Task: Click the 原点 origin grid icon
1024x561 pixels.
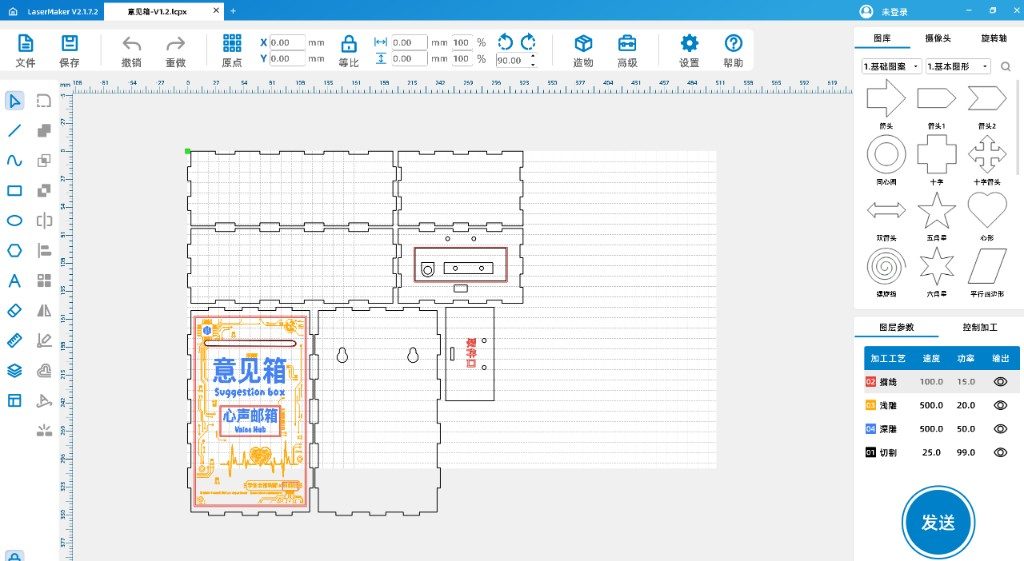Action: [x=232, y=43]
